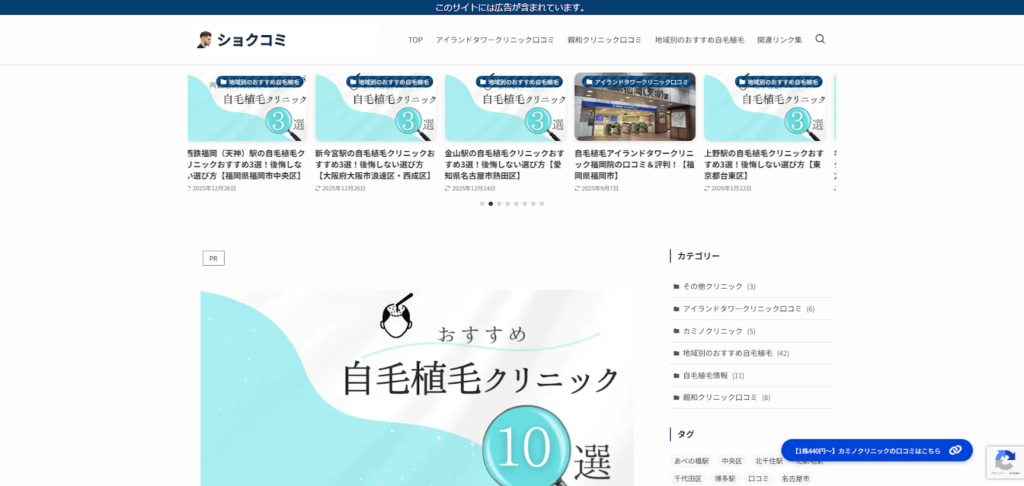The width and height of the screenshot is (1024, 486).
Task: Click the ショクコミ site logo
Action: coord(242,40)
